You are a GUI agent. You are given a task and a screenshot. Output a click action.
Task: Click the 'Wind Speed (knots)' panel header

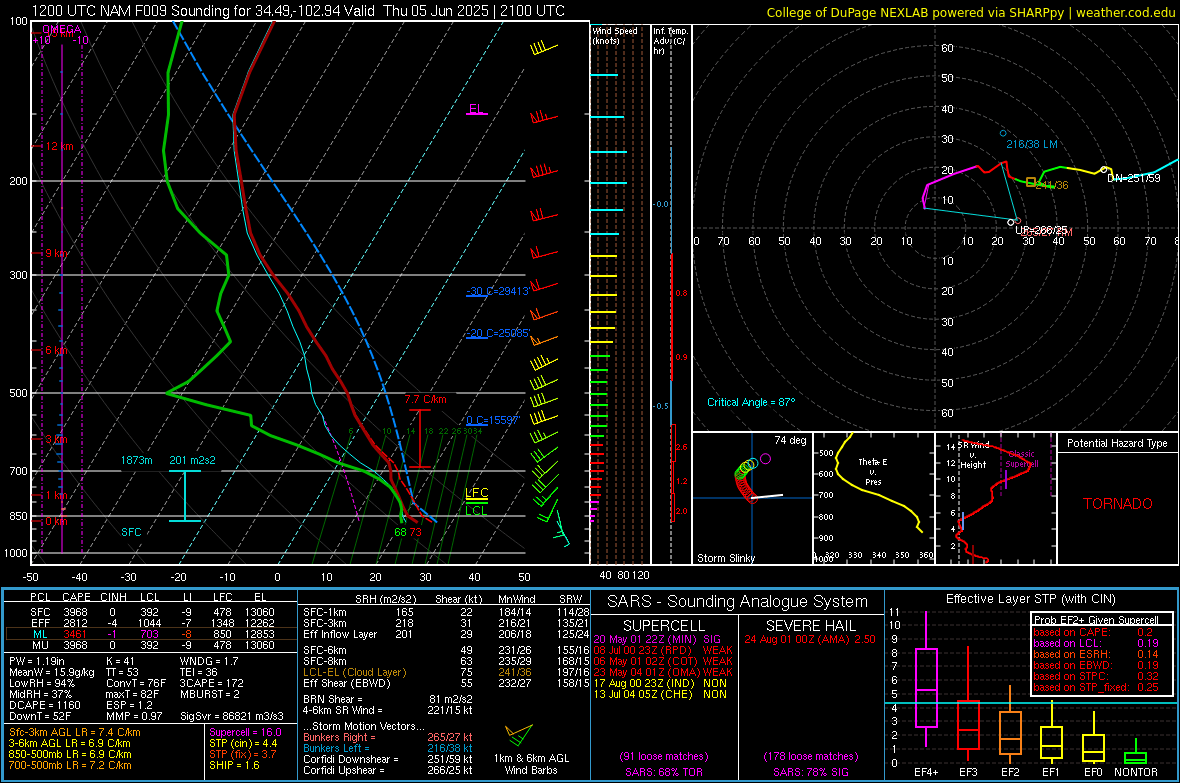coord(615,35)
